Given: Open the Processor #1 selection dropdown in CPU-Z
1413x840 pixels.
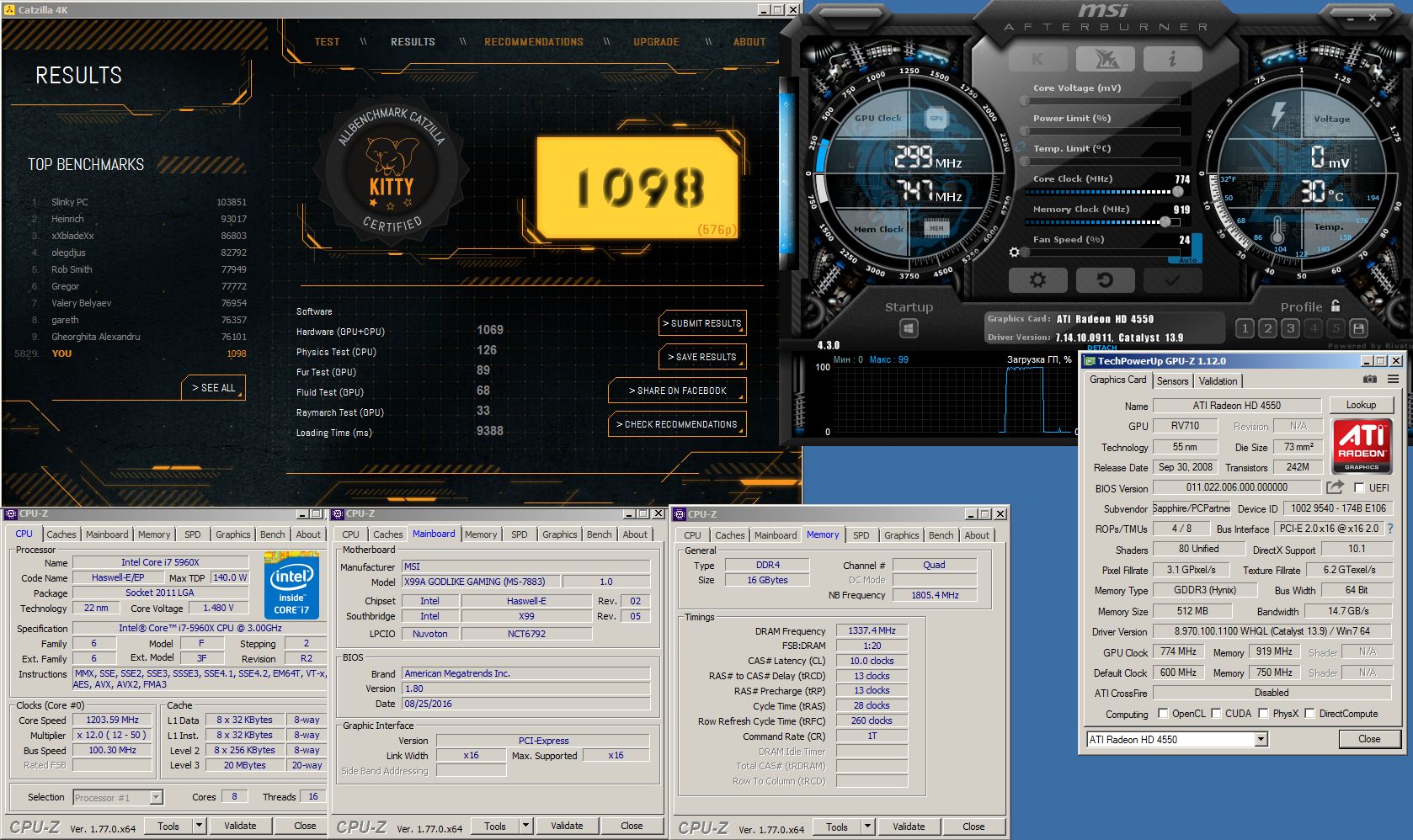Looking at the screenshot, I should point(156,797).
